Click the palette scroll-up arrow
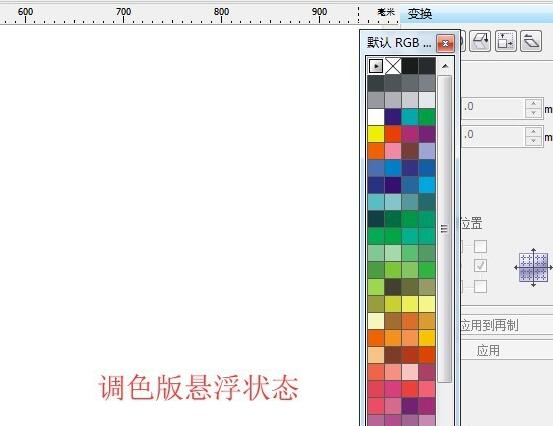Image resolution: width=553 pixels, height=426 pixels. 445,66
